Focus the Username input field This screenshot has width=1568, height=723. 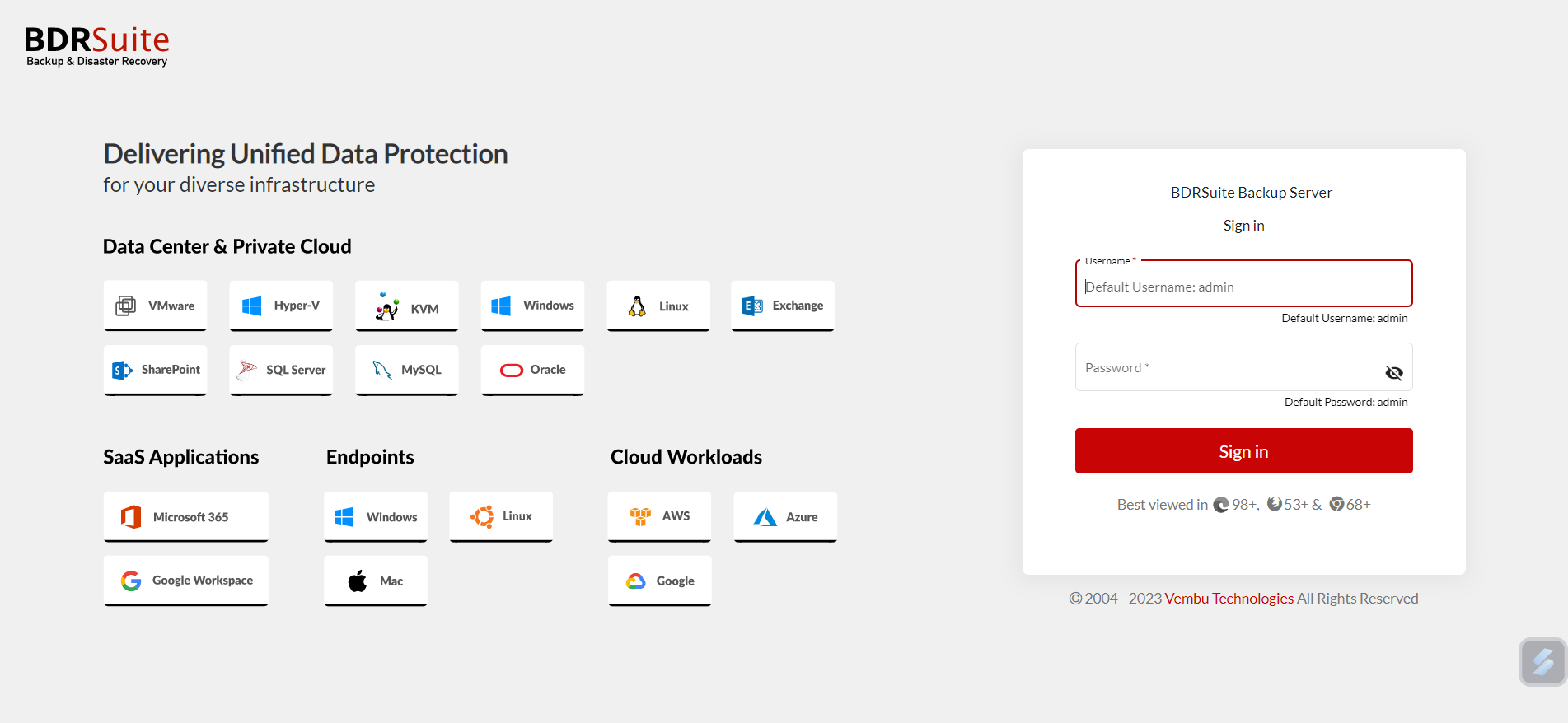pos(1243,284)
